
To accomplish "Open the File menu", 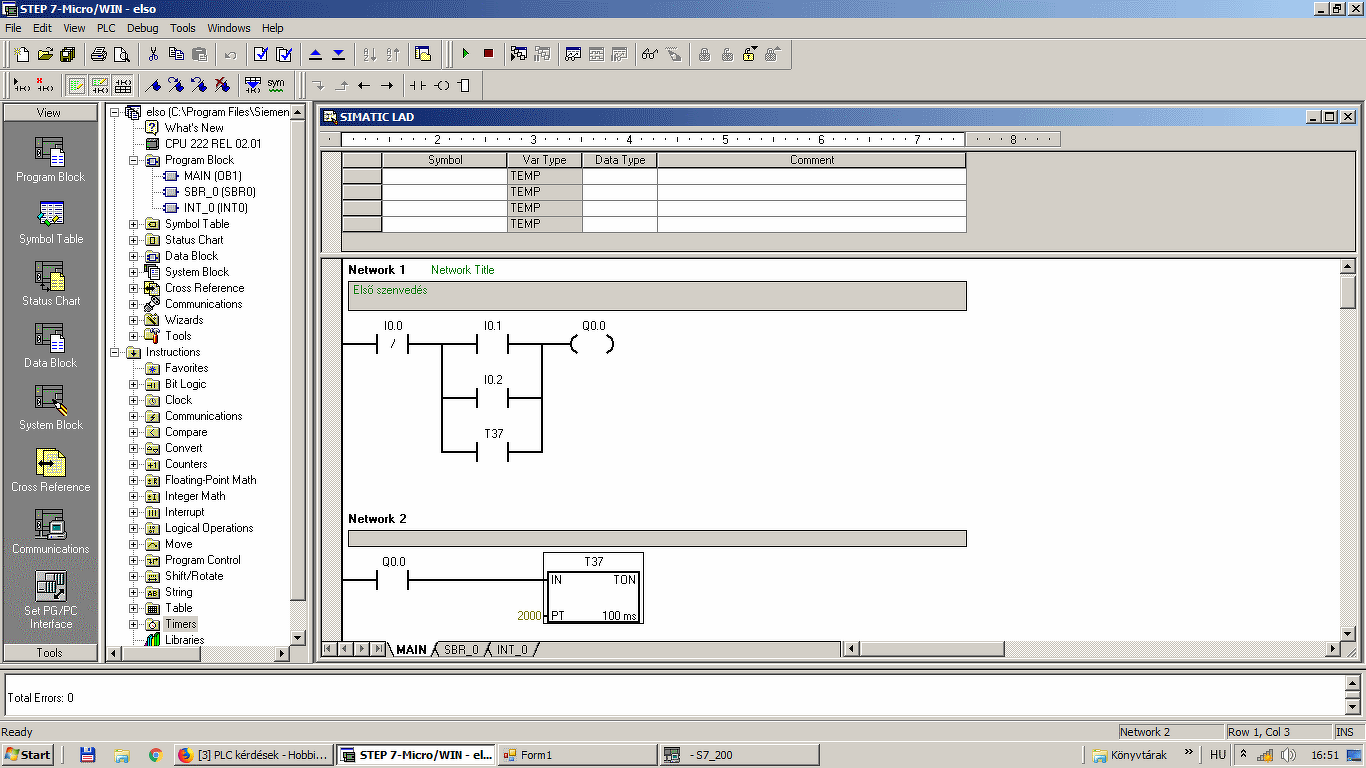I will point(13,28).
